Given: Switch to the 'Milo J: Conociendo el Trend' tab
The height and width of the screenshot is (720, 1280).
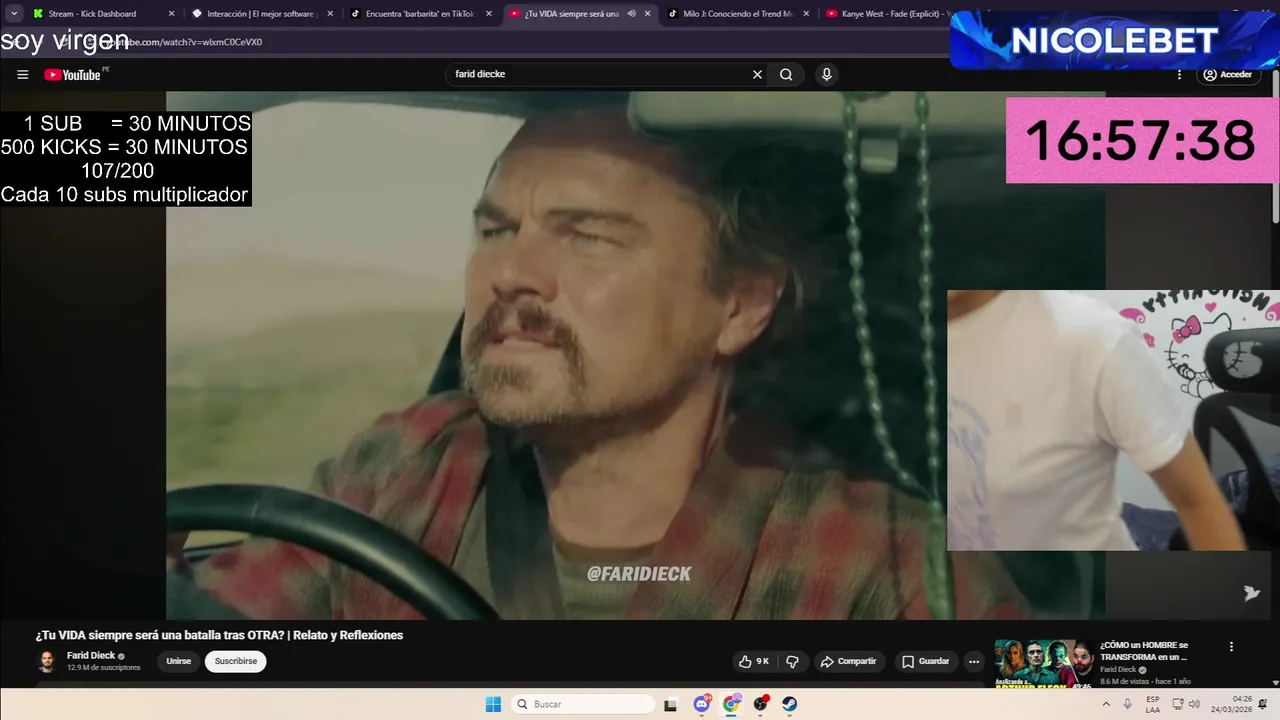Looking at the screenshot, I should (738, 14).
